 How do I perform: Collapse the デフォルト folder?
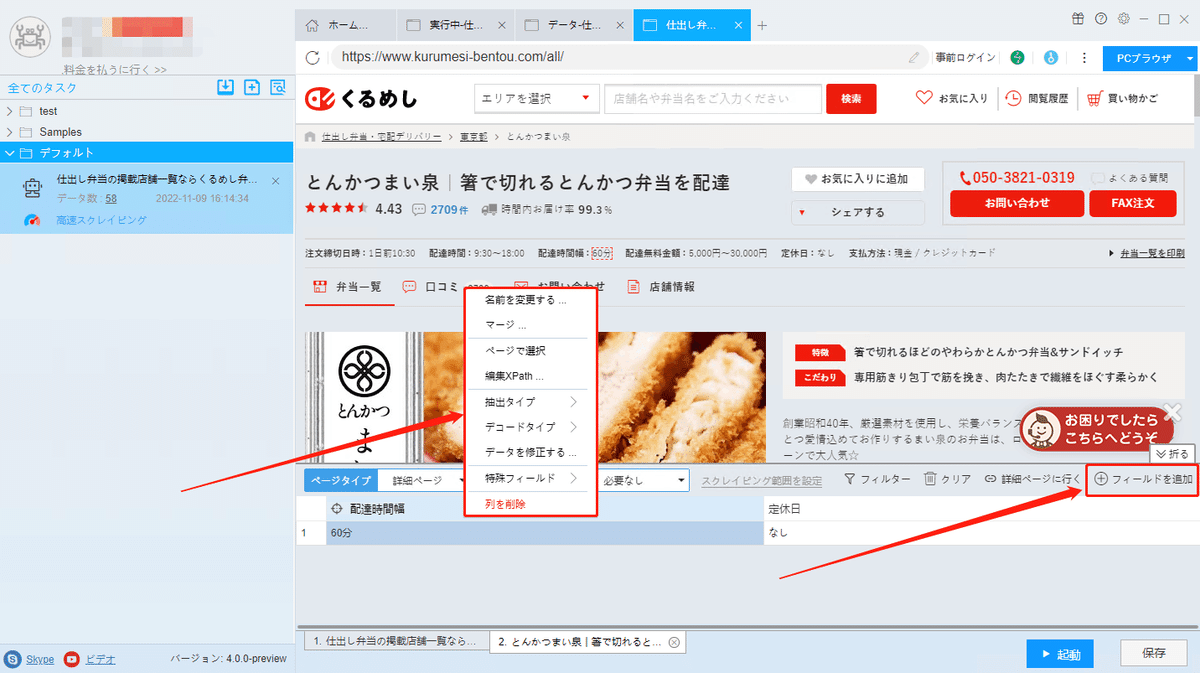pos(10,153)
